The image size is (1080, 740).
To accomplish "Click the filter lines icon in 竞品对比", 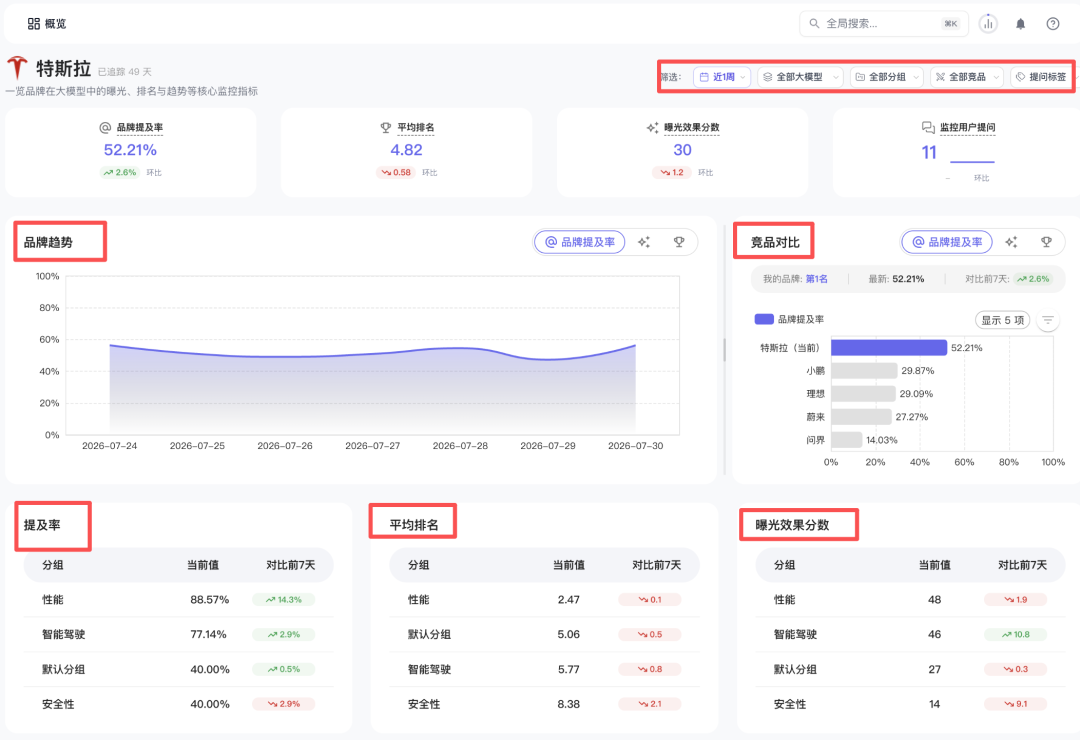I will coord(1048,320).
